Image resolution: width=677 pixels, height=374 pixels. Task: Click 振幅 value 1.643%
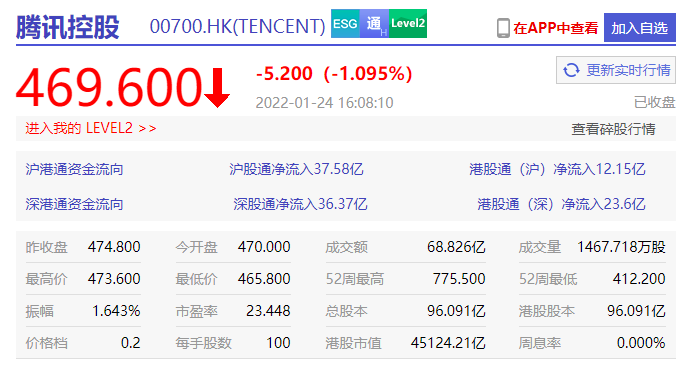pyautogui.click(x=116, y=311)
